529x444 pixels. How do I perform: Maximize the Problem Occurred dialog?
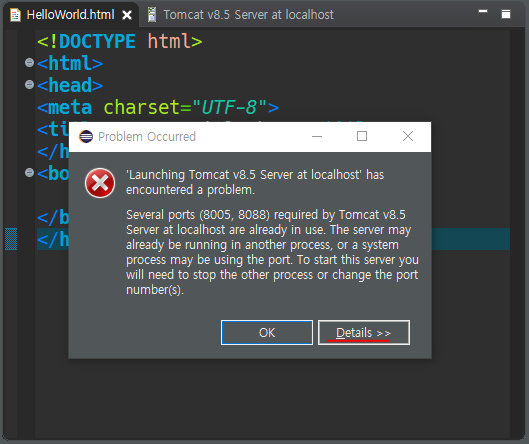coord(362,136)
